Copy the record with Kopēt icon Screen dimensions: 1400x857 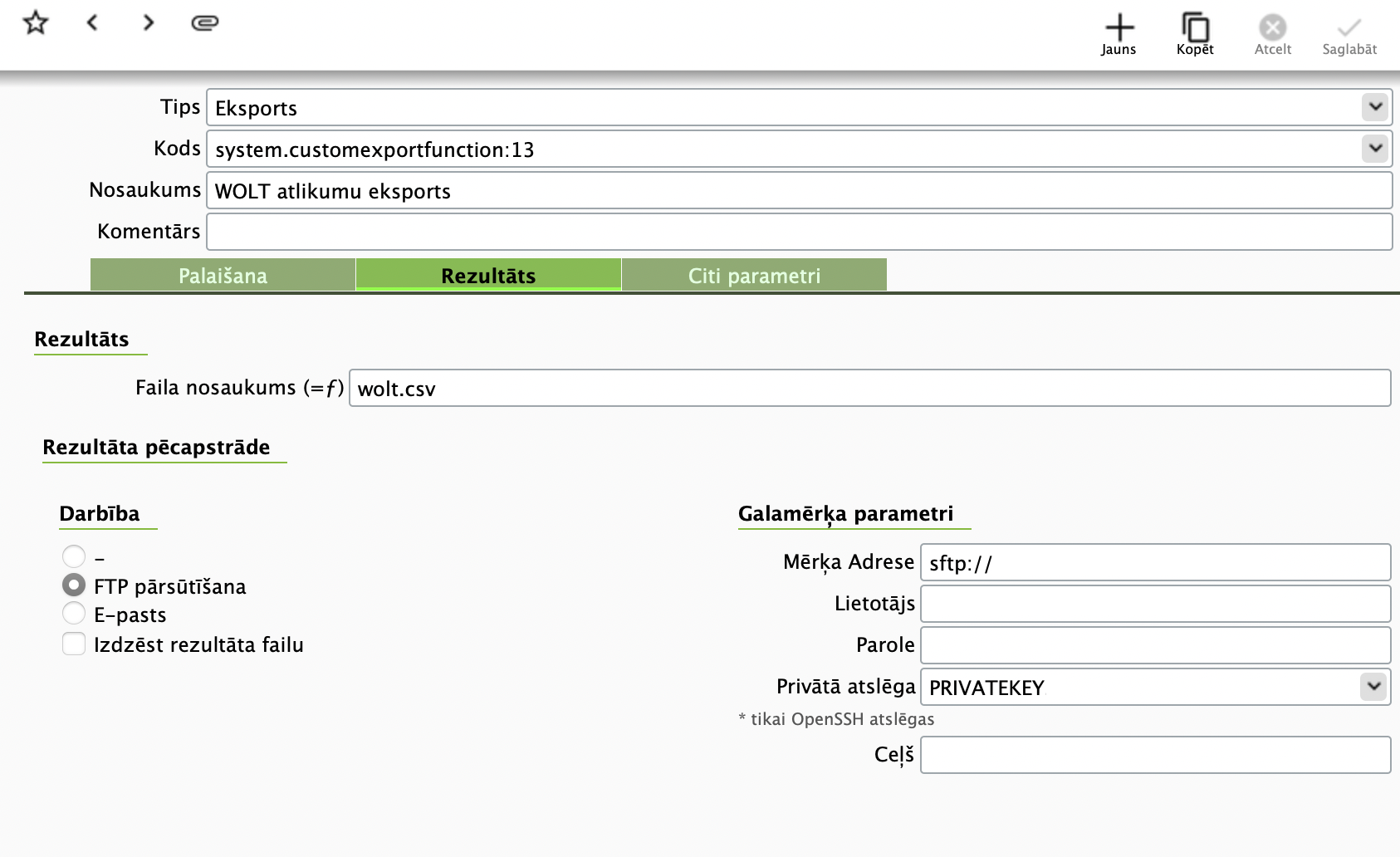tap(1195, 34)
